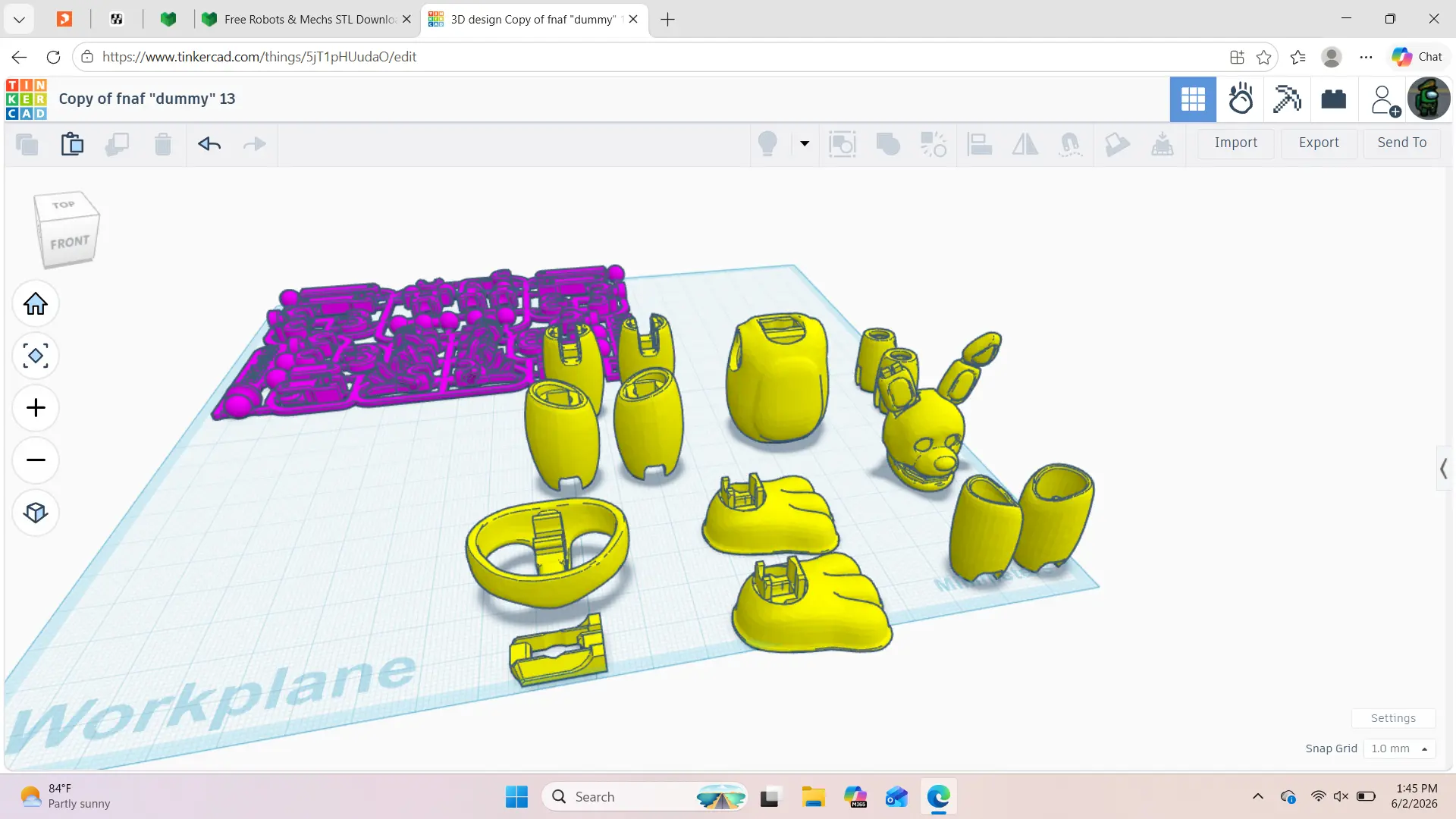
Task: Open a new browser tab
Action: [667, 20]
